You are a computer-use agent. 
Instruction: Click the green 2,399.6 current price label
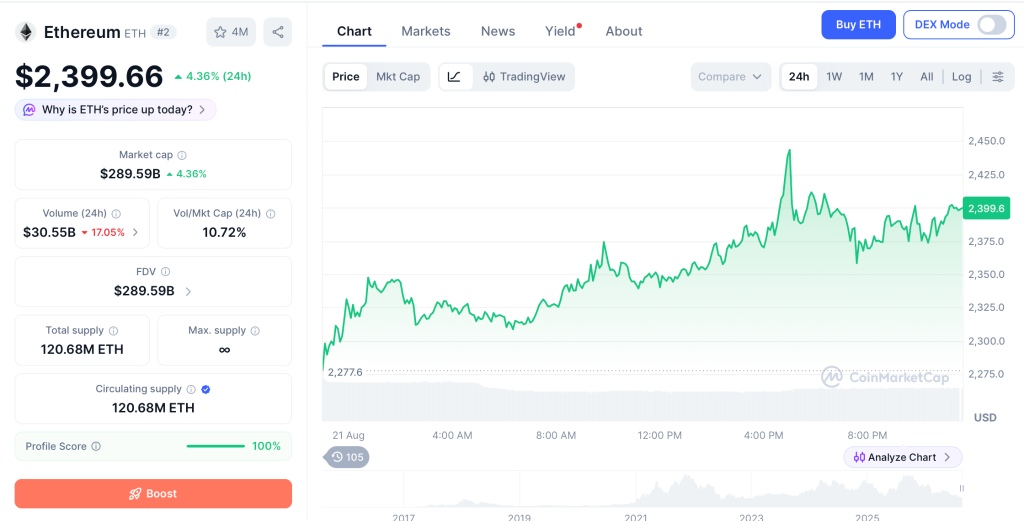coord(986,209)
